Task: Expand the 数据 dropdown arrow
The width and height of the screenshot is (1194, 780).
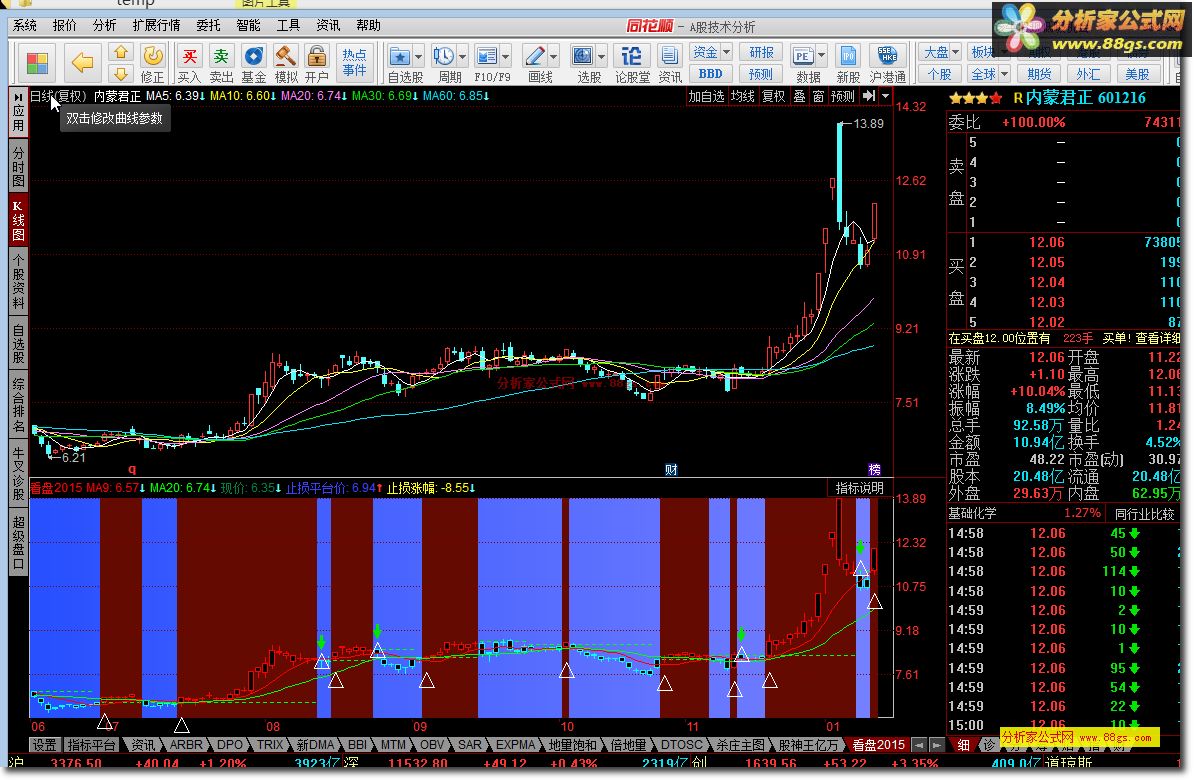Action: [x=821, y=56]
